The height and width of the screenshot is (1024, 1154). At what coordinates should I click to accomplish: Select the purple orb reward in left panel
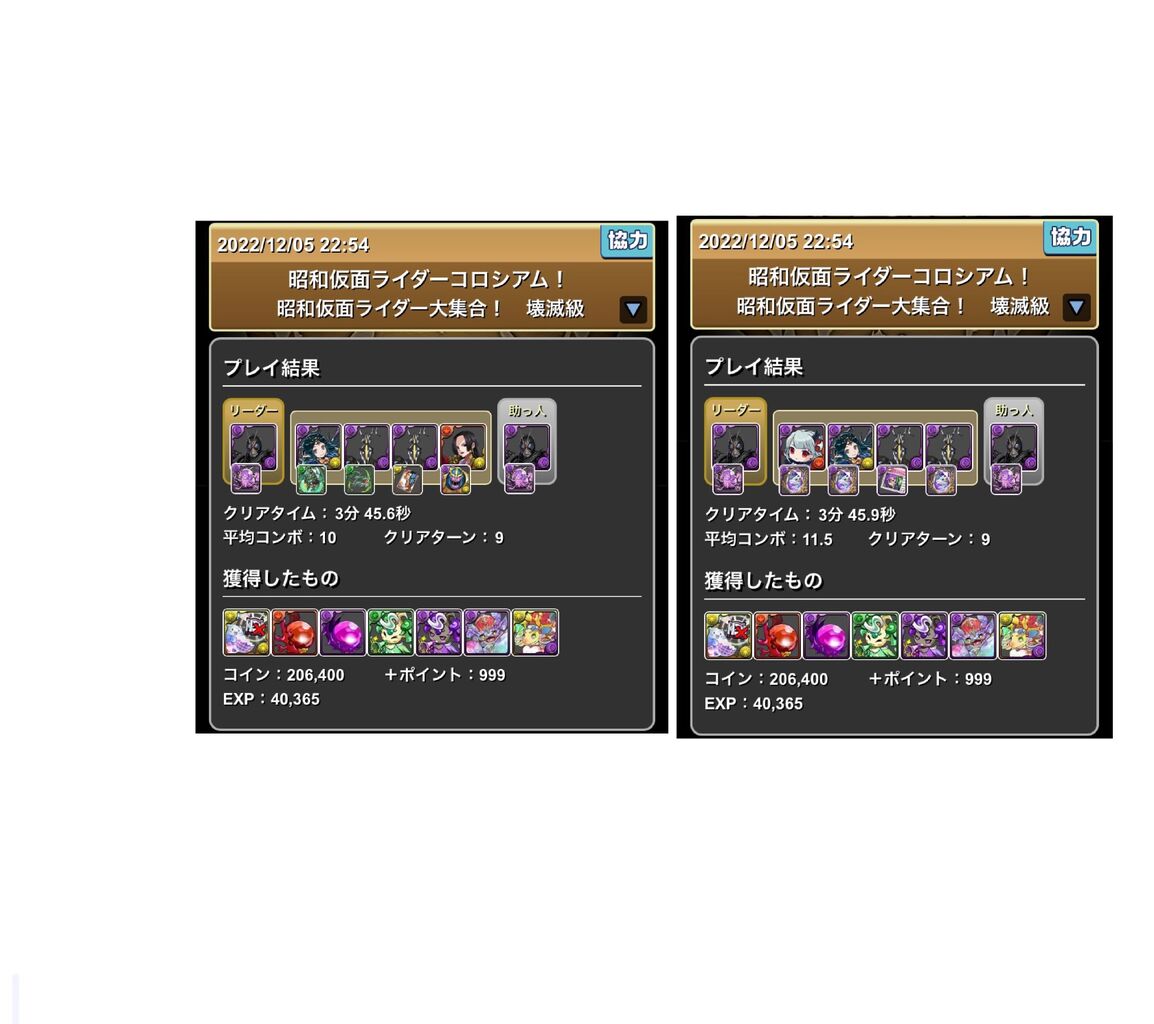click(342, 632)
